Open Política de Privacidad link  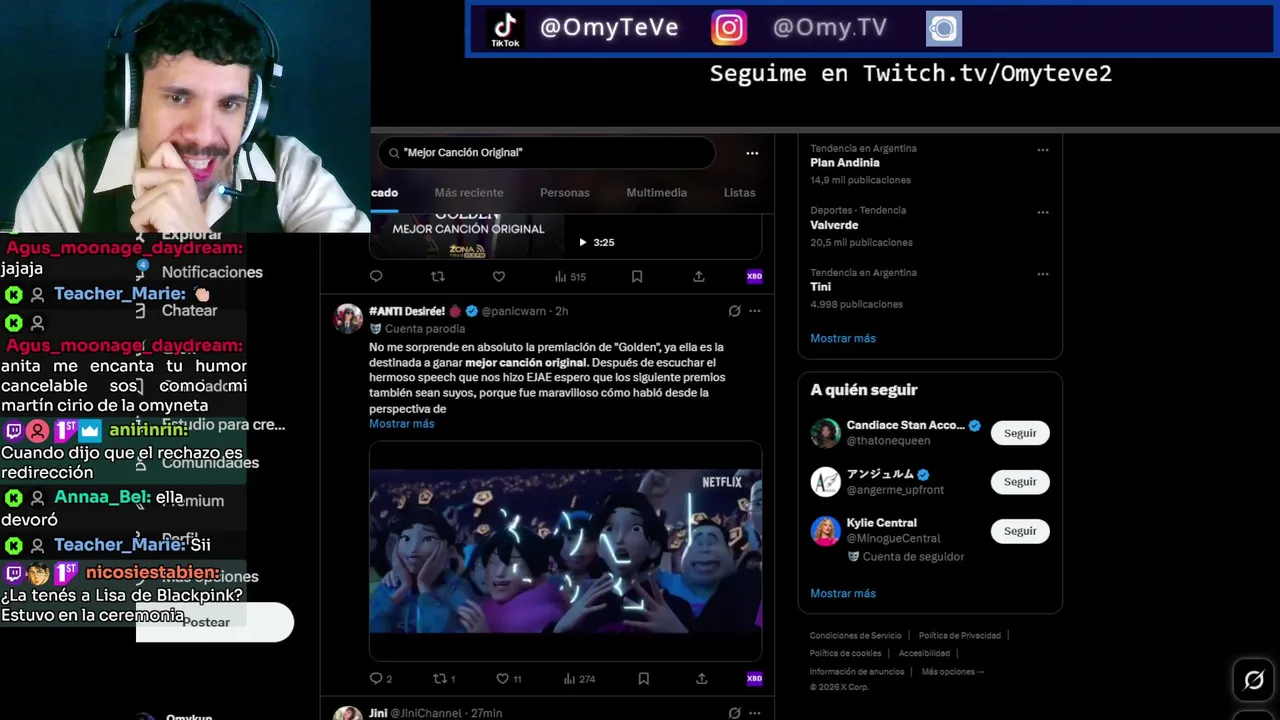[x=960, y=636]
